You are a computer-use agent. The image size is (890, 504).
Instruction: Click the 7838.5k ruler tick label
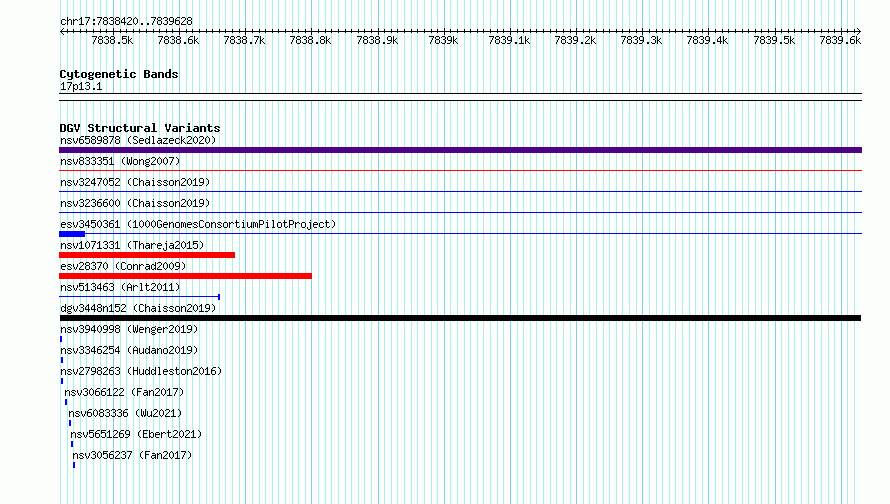tap(112, 40)
